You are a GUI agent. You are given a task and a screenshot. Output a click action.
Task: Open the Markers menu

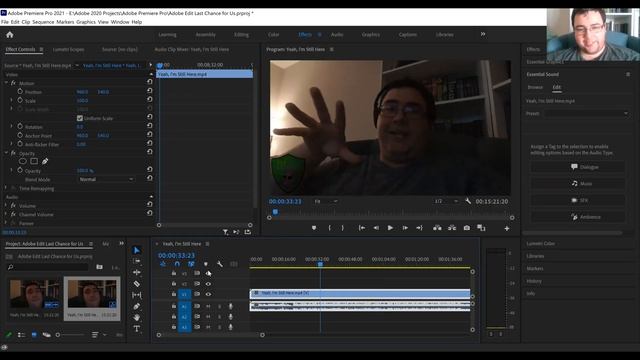click(65, 22)
